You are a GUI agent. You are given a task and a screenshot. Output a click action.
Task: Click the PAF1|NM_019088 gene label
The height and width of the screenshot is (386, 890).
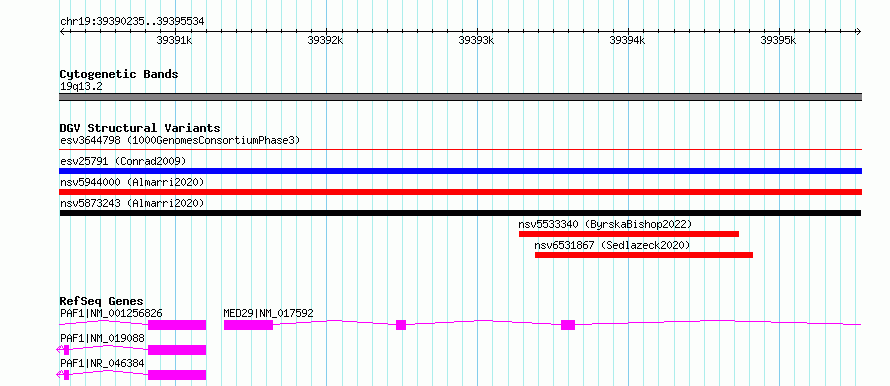pos(102,338)
